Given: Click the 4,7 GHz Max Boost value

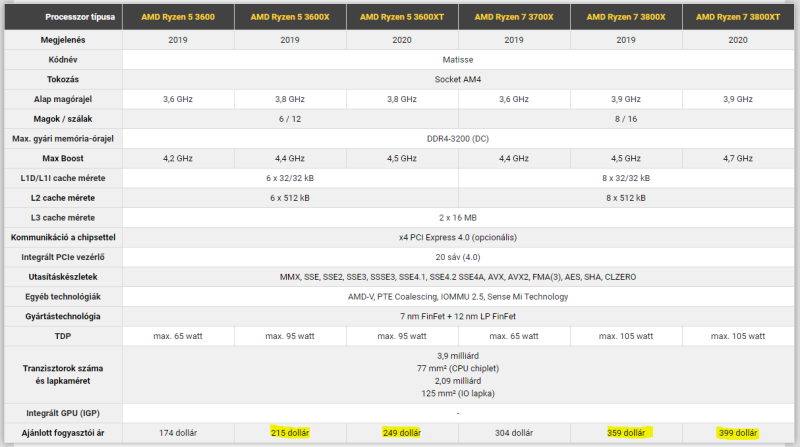Looking at the screenshot, I should (x=738, y=159).
